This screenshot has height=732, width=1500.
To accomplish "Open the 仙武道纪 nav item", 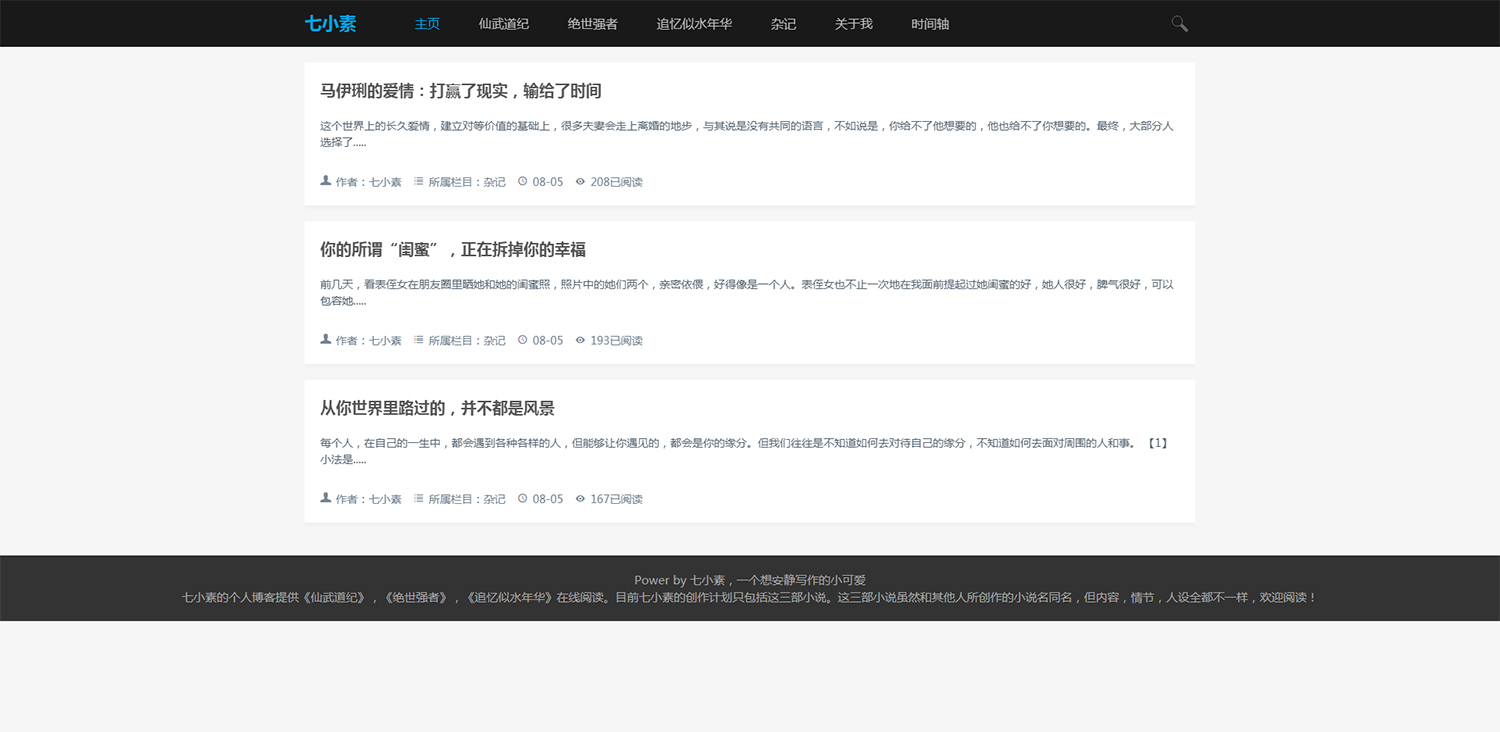I will (504, 24).
